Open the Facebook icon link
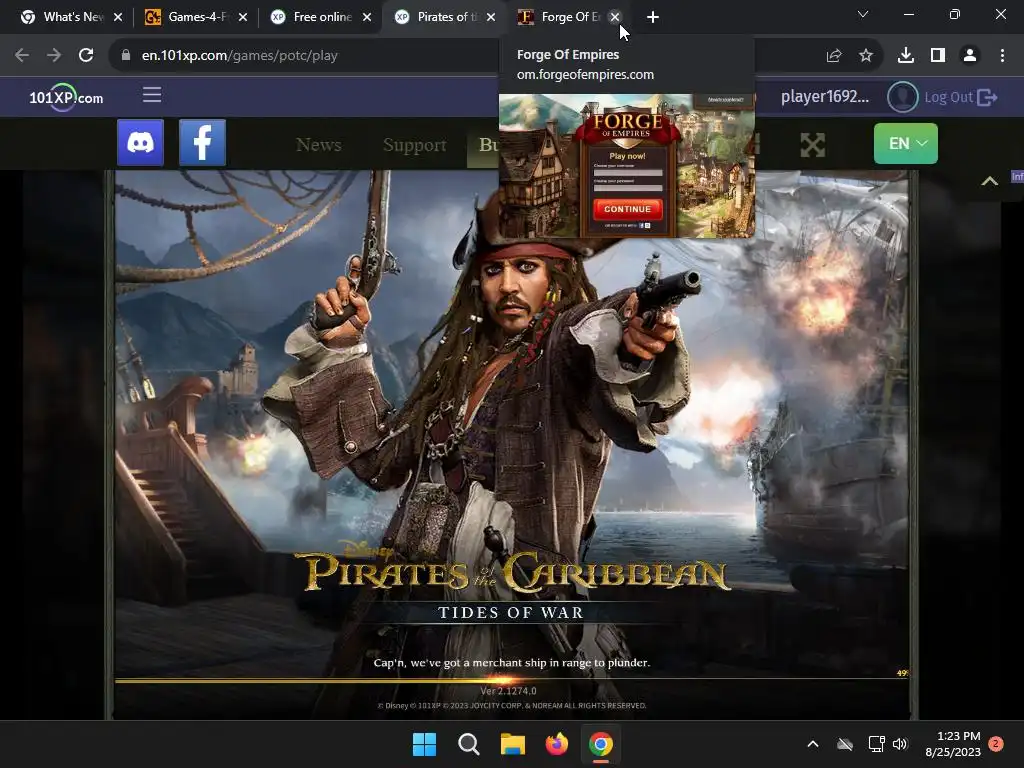 coord(202,142)
